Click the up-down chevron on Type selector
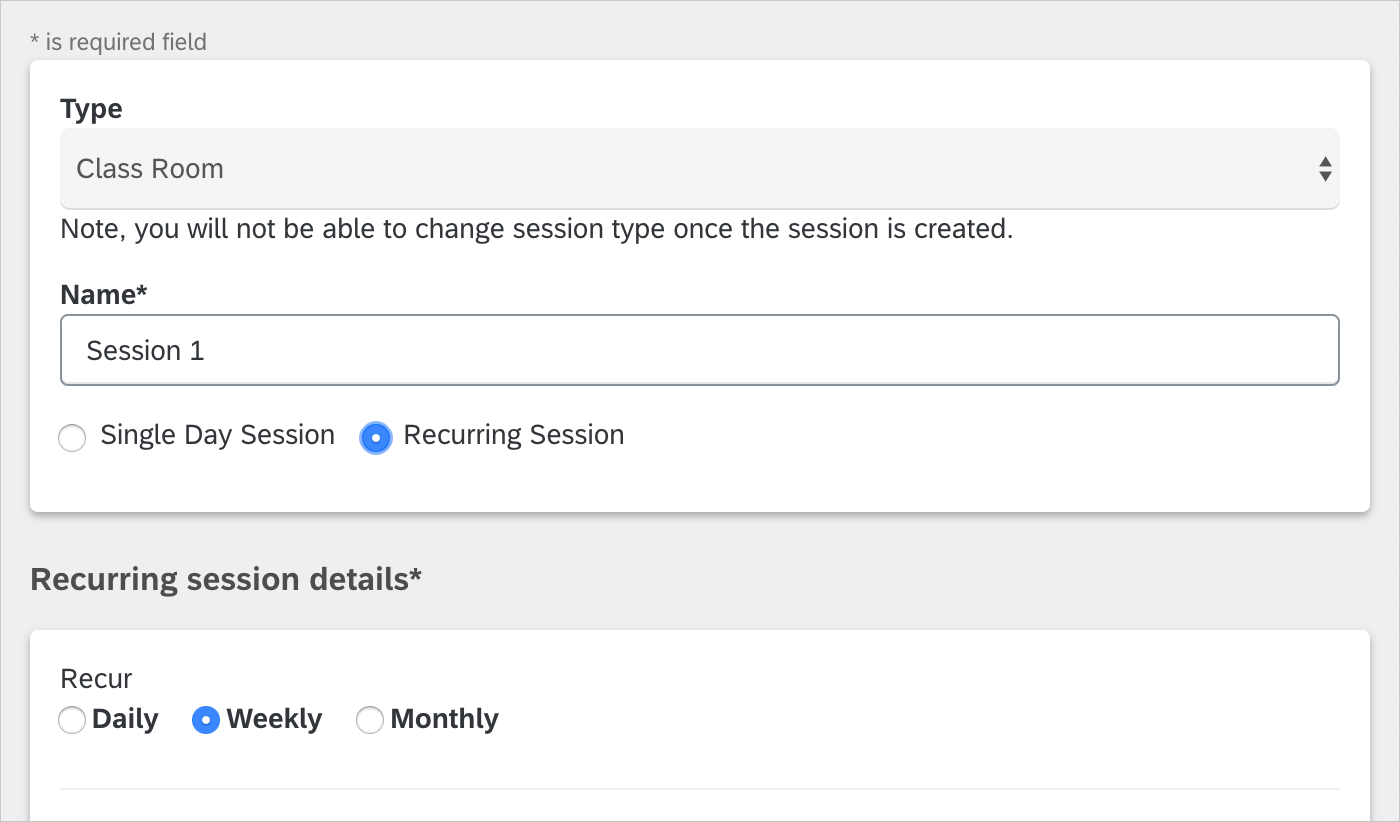 click(1325, 168)
